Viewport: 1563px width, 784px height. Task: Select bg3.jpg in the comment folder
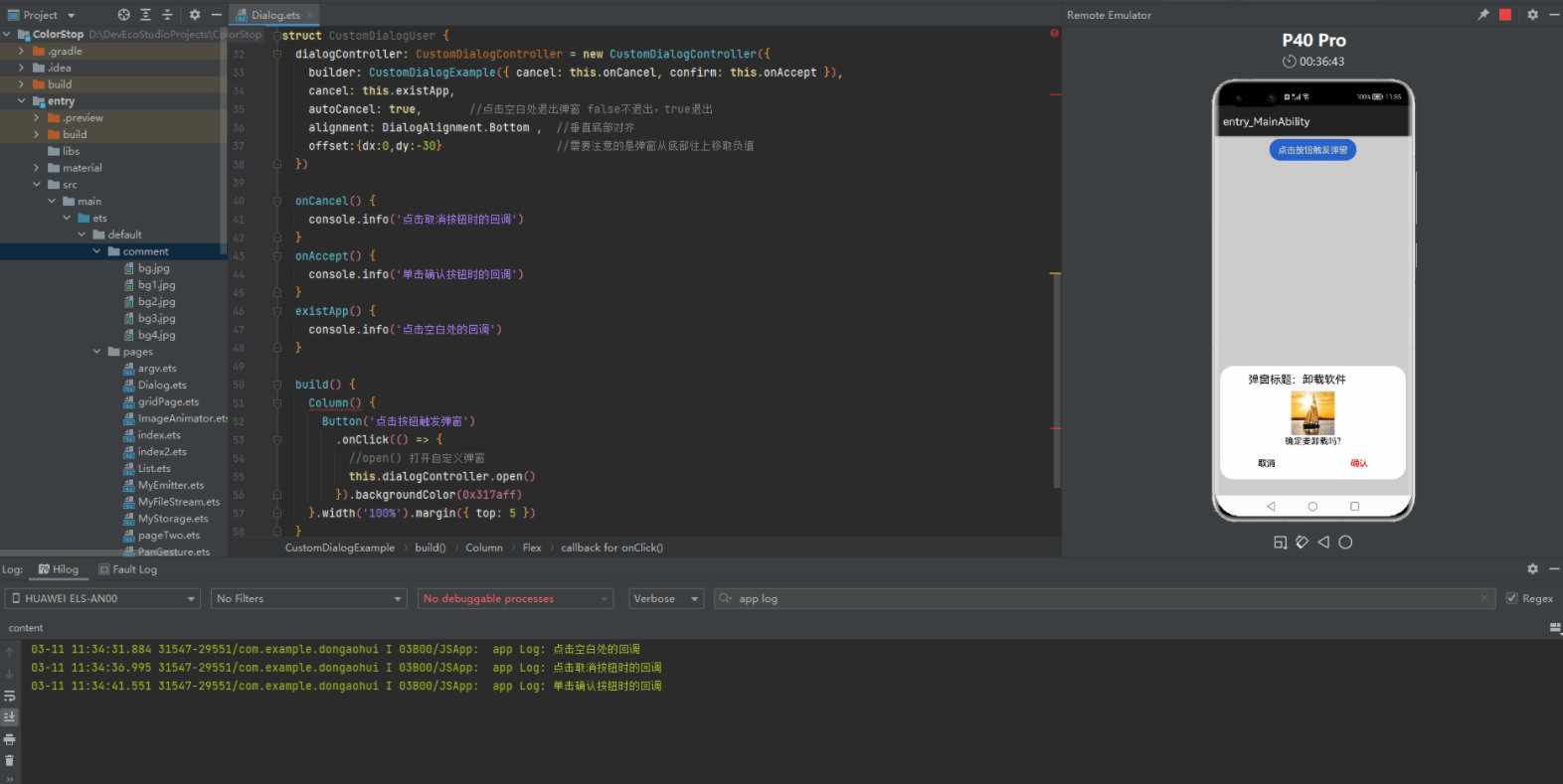pos(149,319)
